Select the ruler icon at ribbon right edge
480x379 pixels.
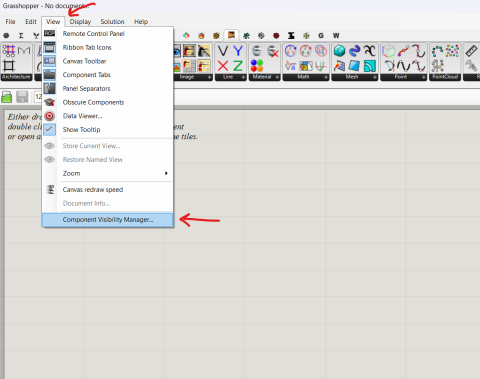471,51
